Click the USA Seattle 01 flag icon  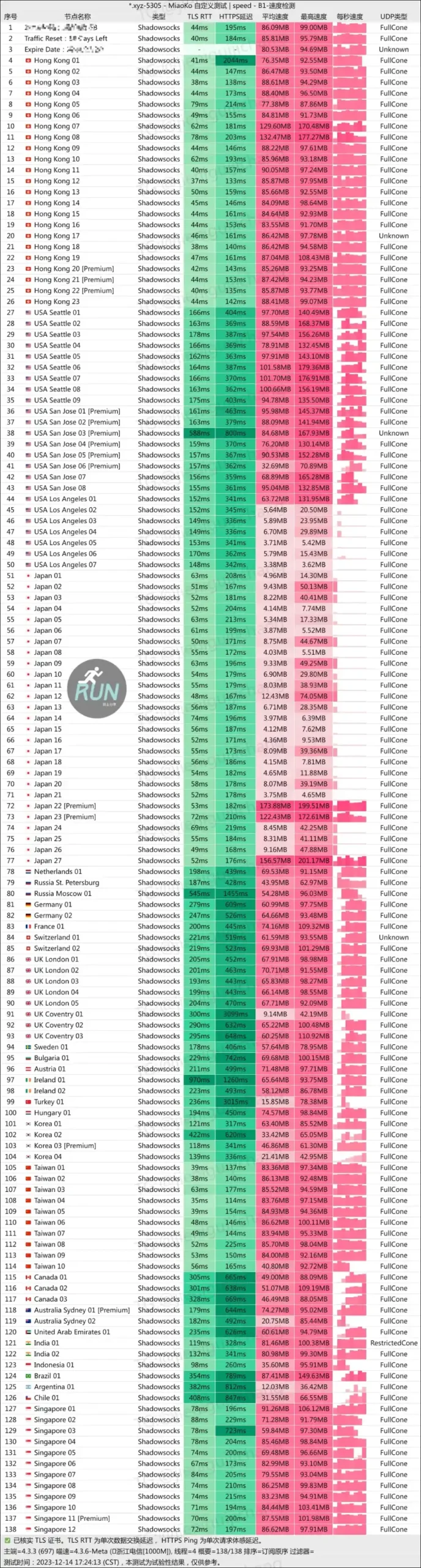click(28, 312)
